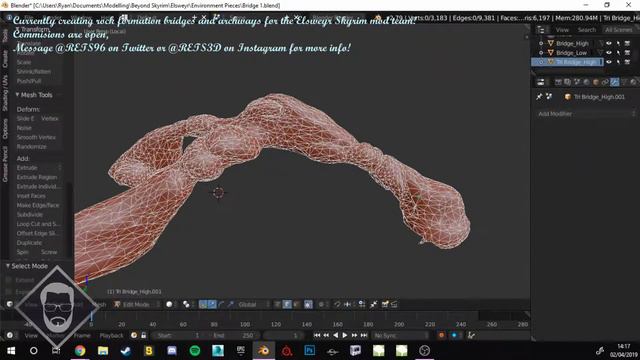The image size is (640, 360).
Task: Select the translate manipulator arrow icon
Action: pyautogui.click(x=212, y=304)
